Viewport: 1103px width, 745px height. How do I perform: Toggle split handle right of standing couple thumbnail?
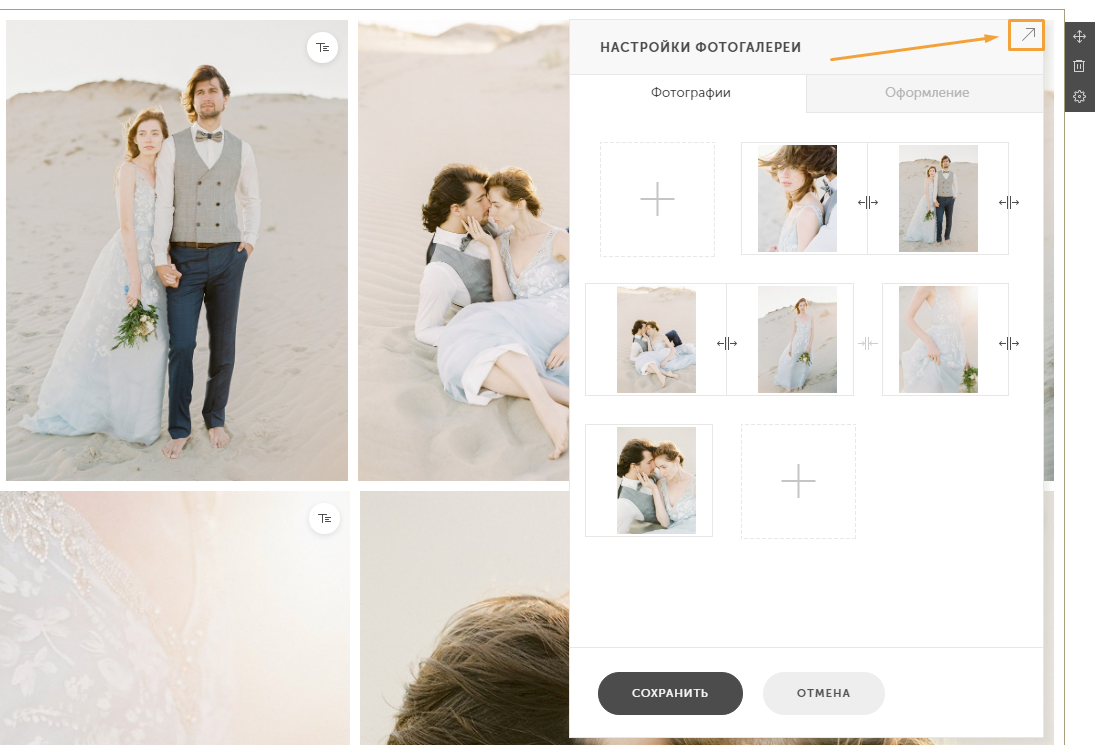pos(1009,203)
